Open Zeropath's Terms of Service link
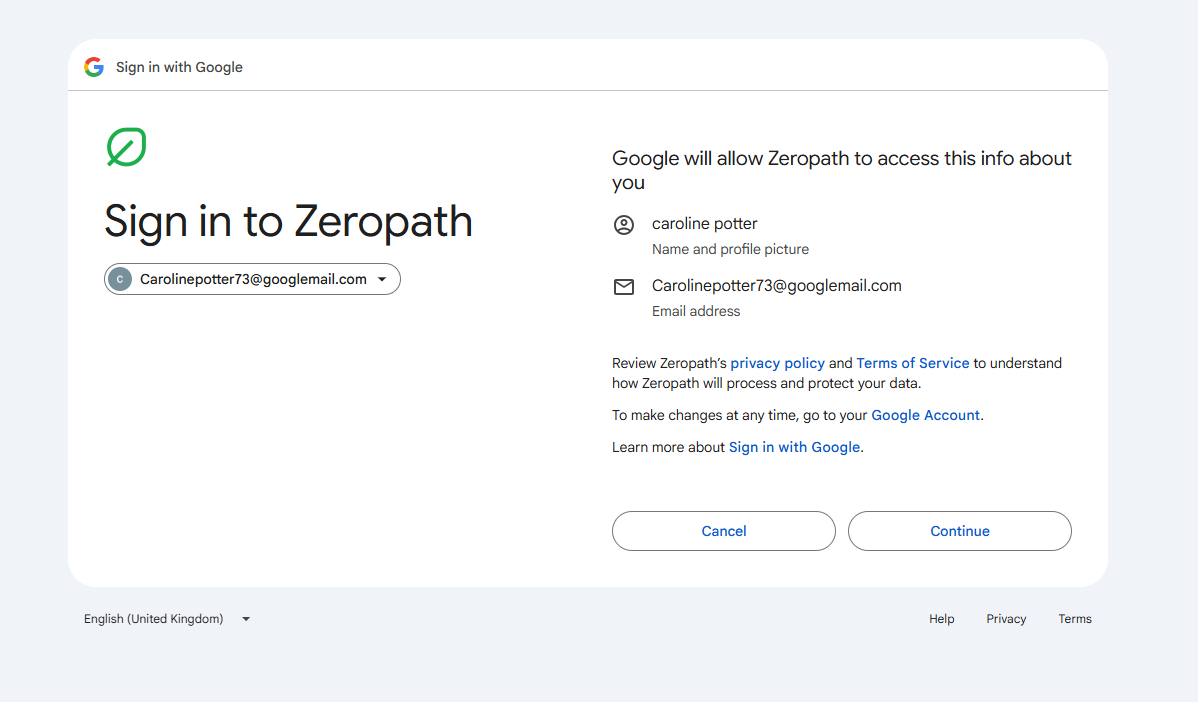 click(912, 363)
